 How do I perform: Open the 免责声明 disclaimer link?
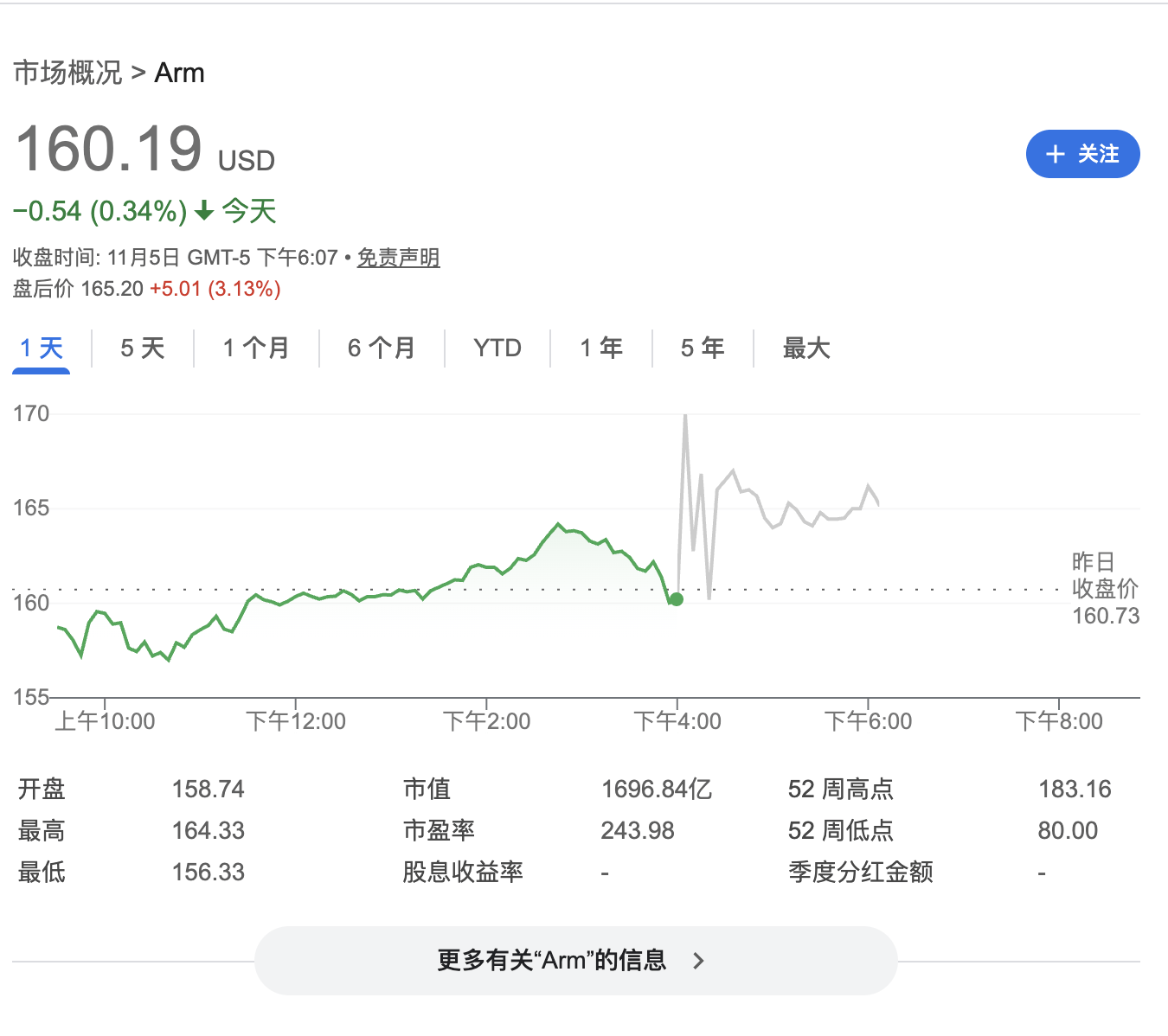tap(398, 258)
